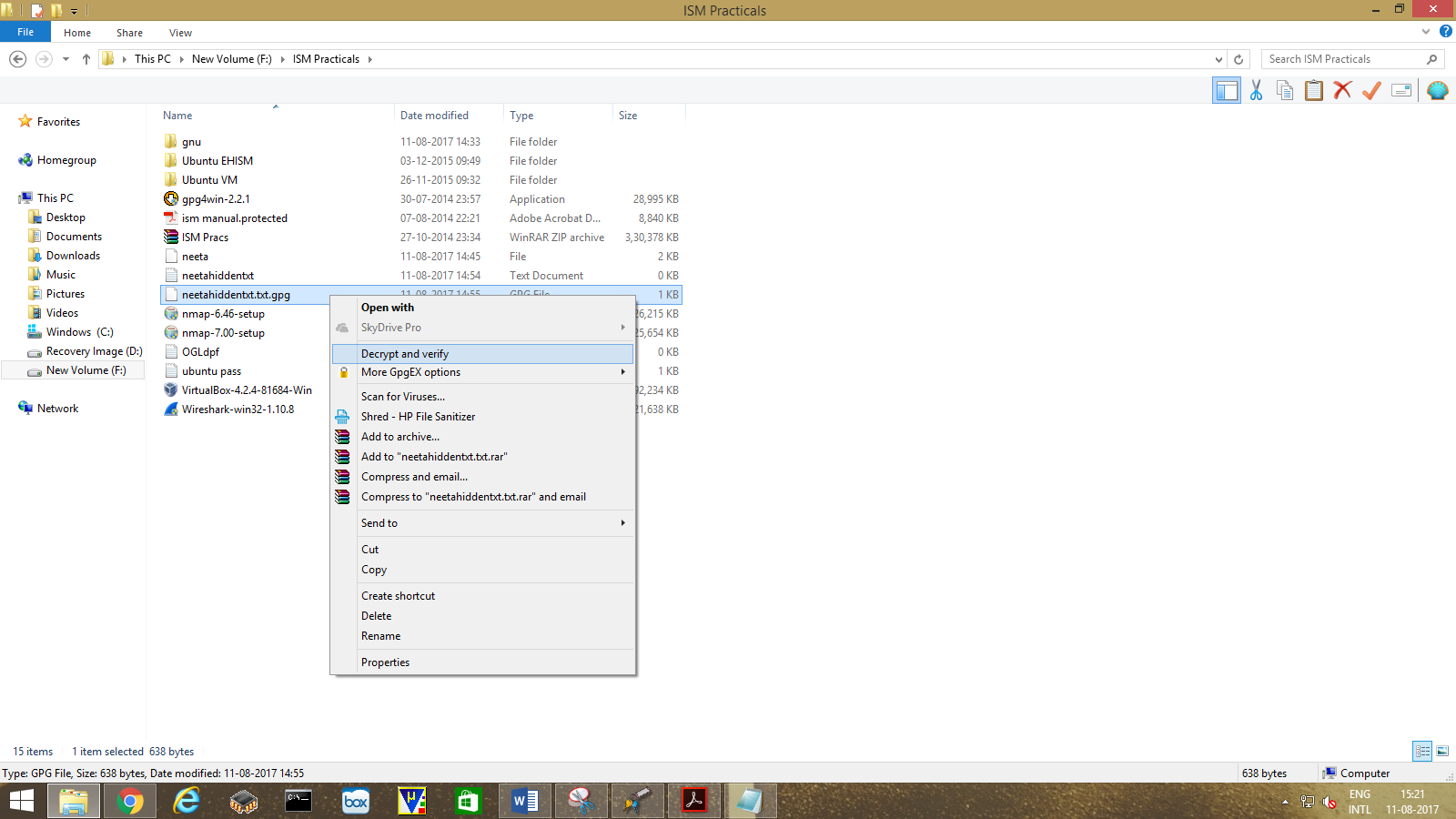Viewport: 1456px width, 819px height.
Task: Switch to large icons view in status bar
Action: click(x=1442, y=751)
